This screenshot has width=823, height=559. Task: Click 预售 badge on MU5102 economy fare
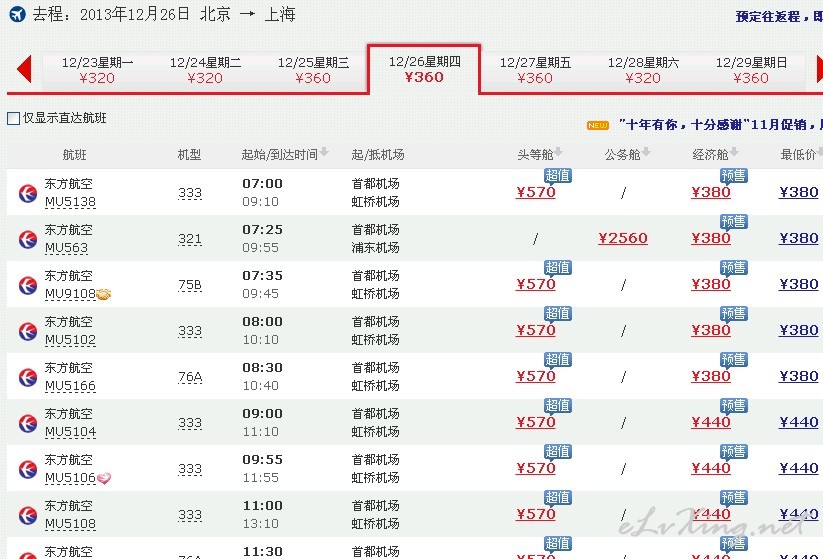click(x=734, y=313)
